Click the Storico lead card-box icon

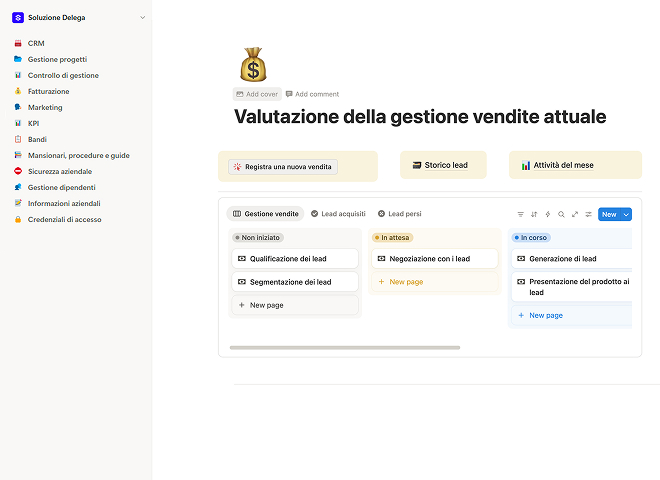point(417,165)
